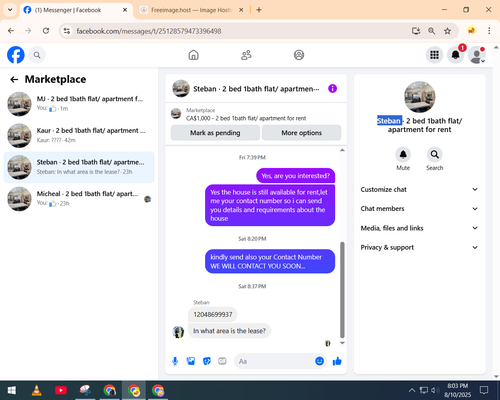Click the chat scrollbar thumb
Image resolution: width=500 pixels, height=400 pixels.
pyautogui.click(x=342, y=290)
